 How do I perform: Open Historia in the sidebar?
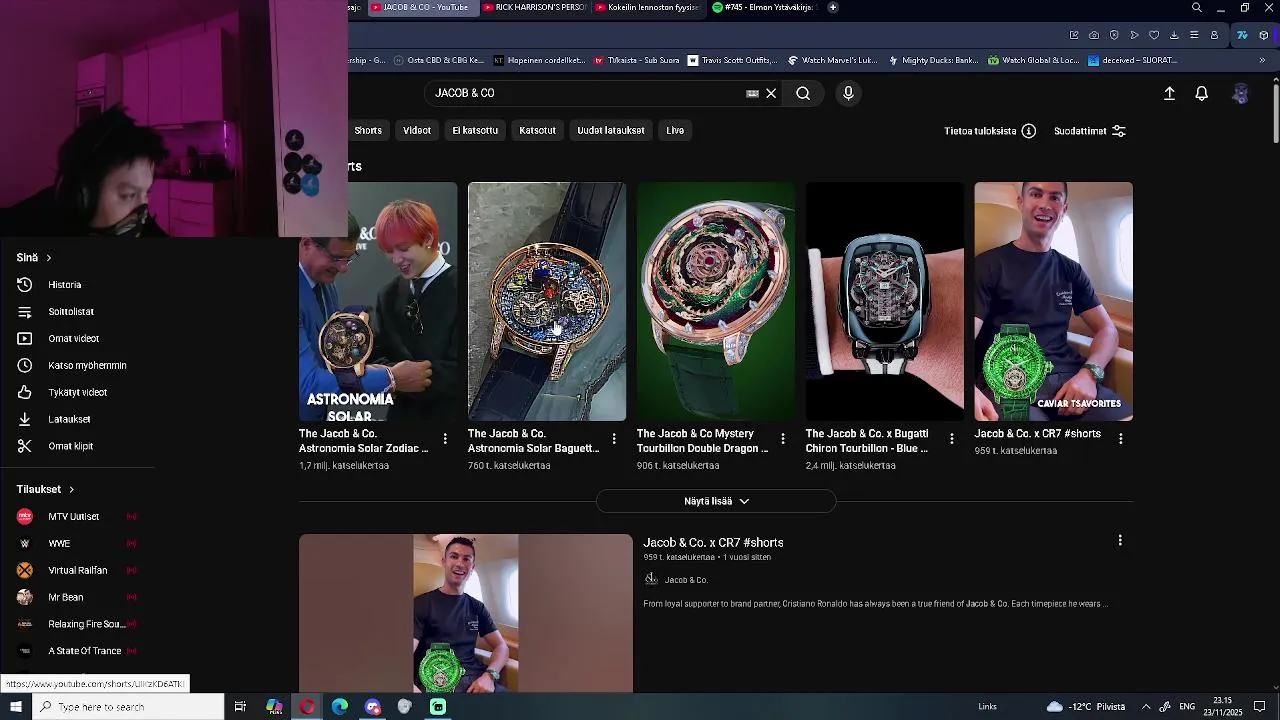[65, 285]
